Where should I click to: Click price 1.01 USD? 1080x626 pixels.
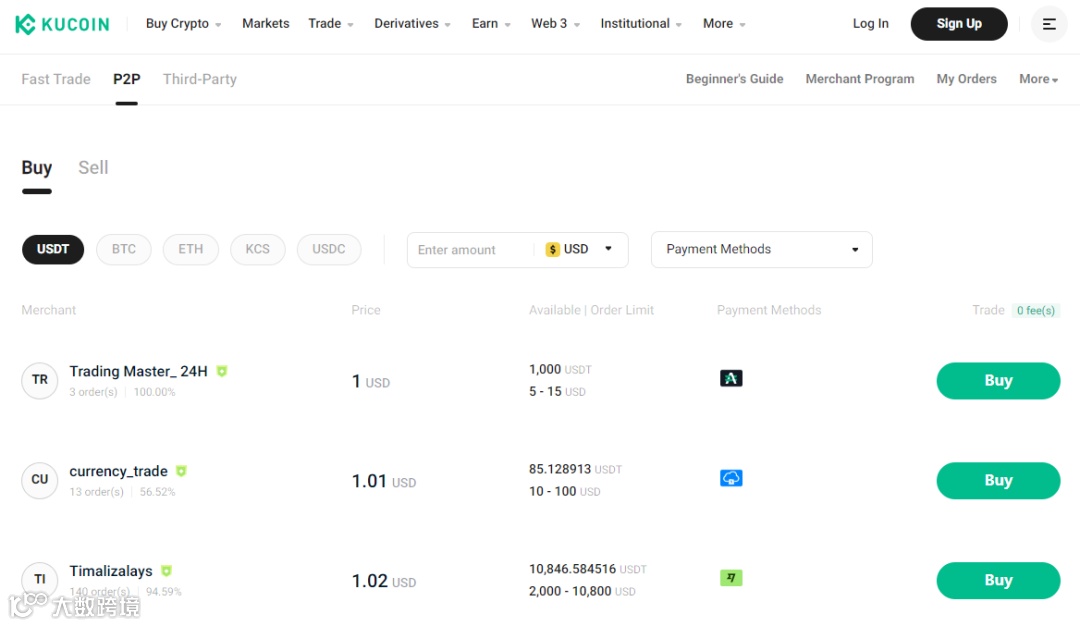(x=384, y=481)
